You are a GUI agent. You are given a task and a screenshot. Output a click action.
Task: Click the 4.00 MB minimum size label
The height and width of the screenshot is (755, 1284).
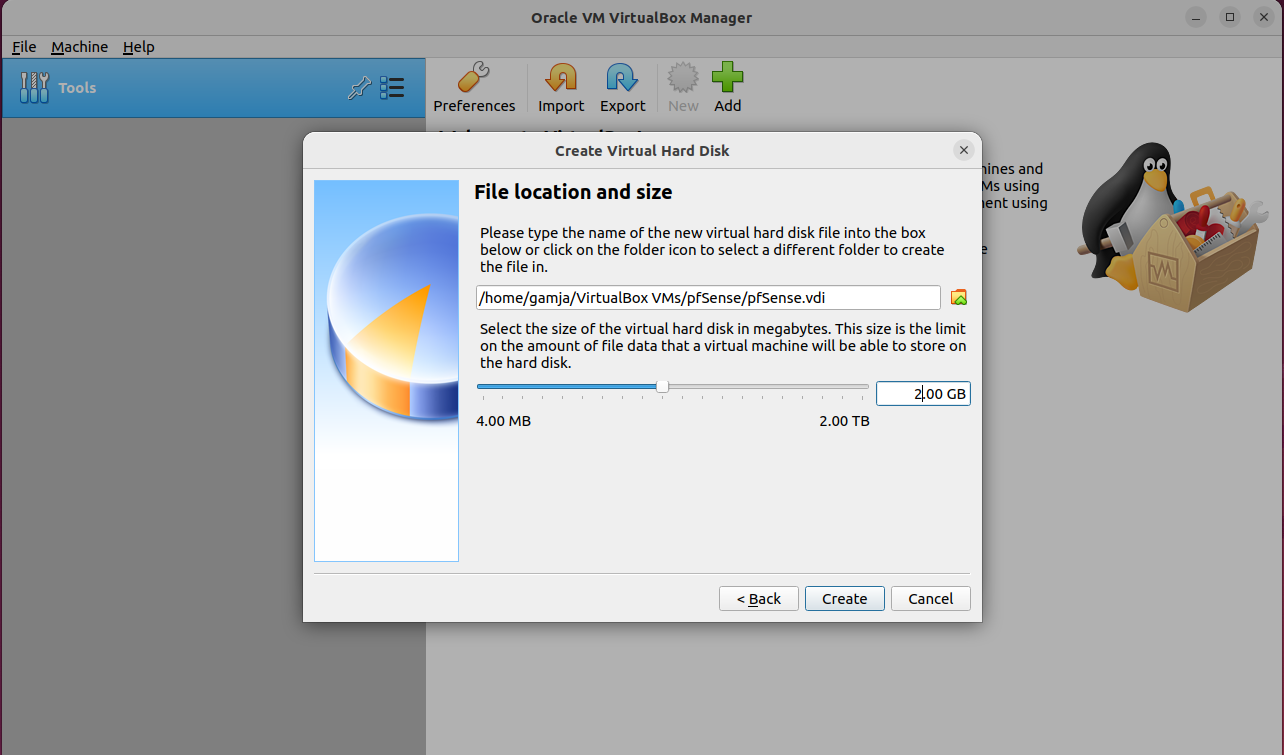[x=503, y=421]
